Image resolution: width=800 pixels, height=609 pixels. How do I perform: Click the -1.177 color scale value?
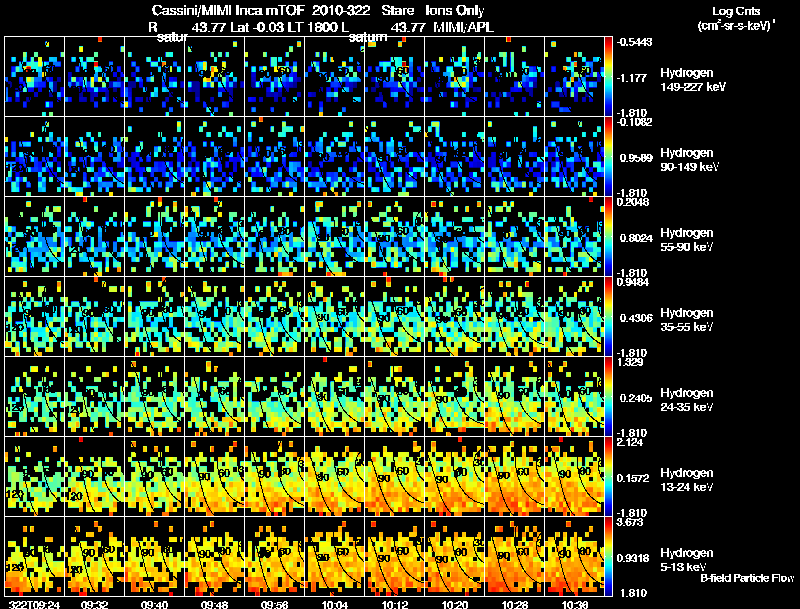coord(632,78)
